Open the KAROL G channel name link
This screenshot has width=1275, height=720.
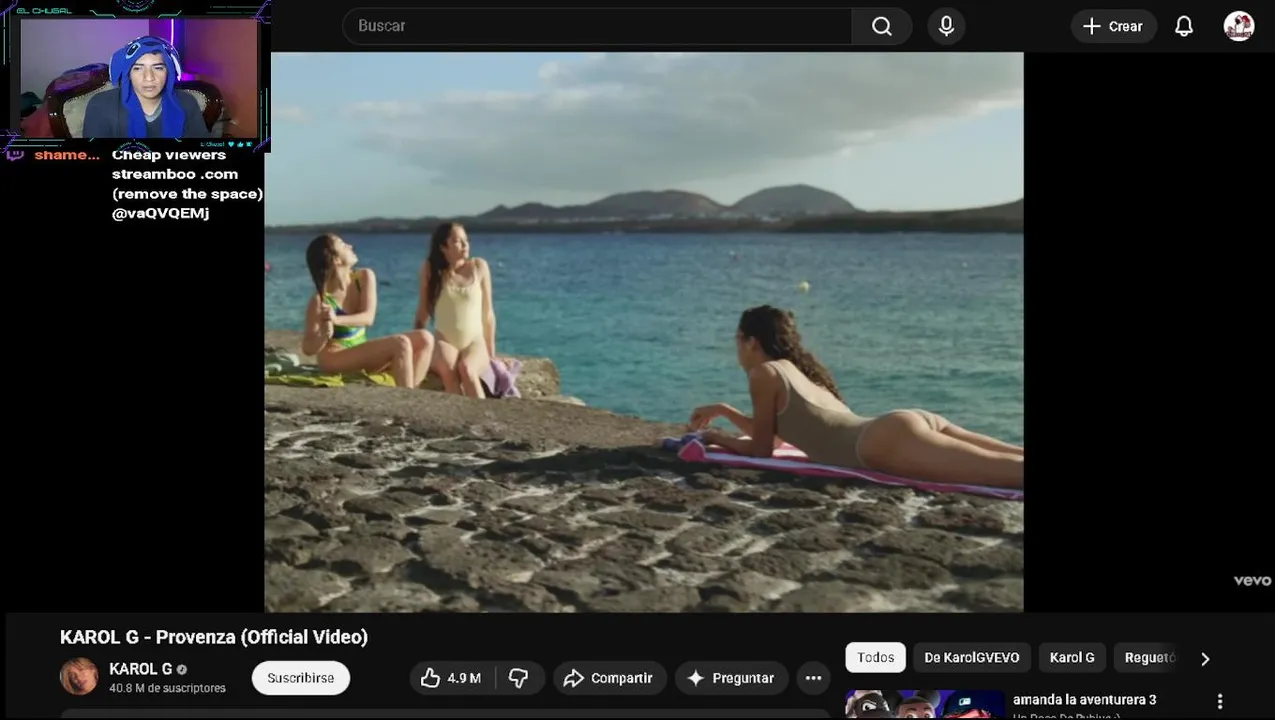pos(141,669)
